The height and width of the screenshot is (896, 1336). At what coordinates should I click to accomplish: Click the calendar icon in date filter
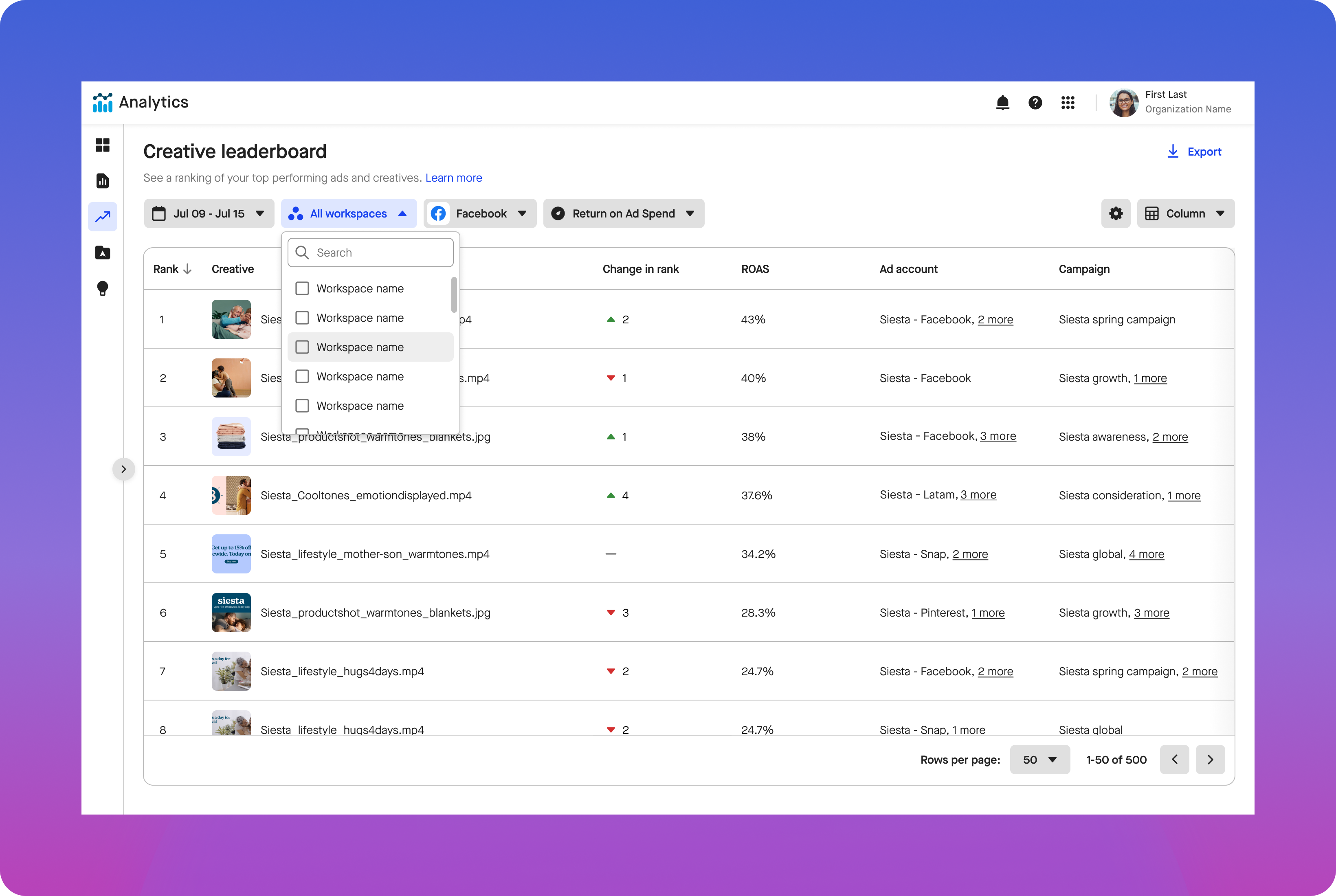tap(158, 213)
